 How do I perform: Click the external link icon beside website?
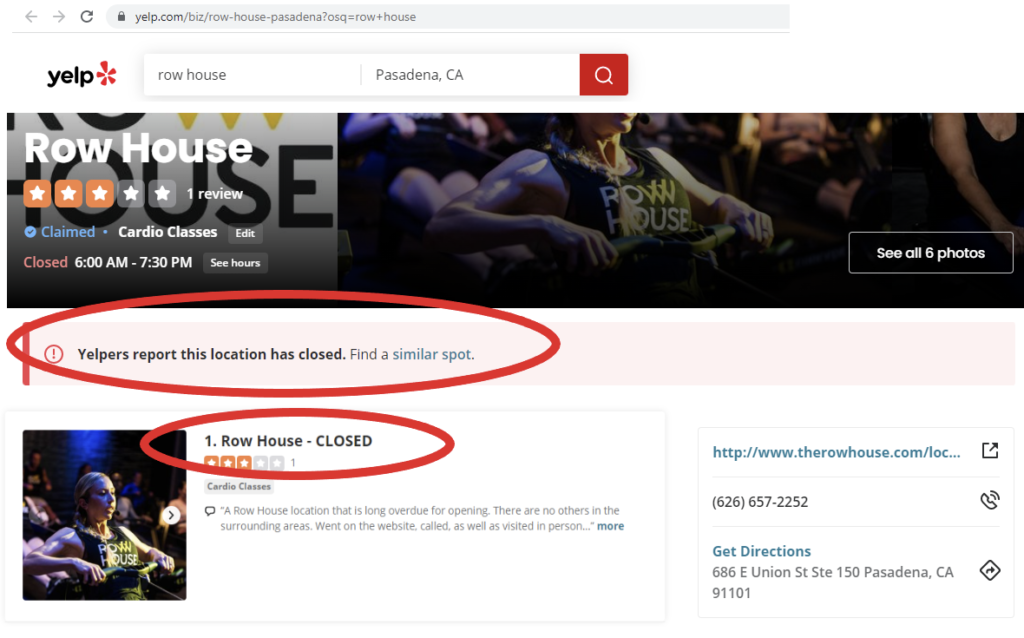pyautogui.click(x=990, y=450)
